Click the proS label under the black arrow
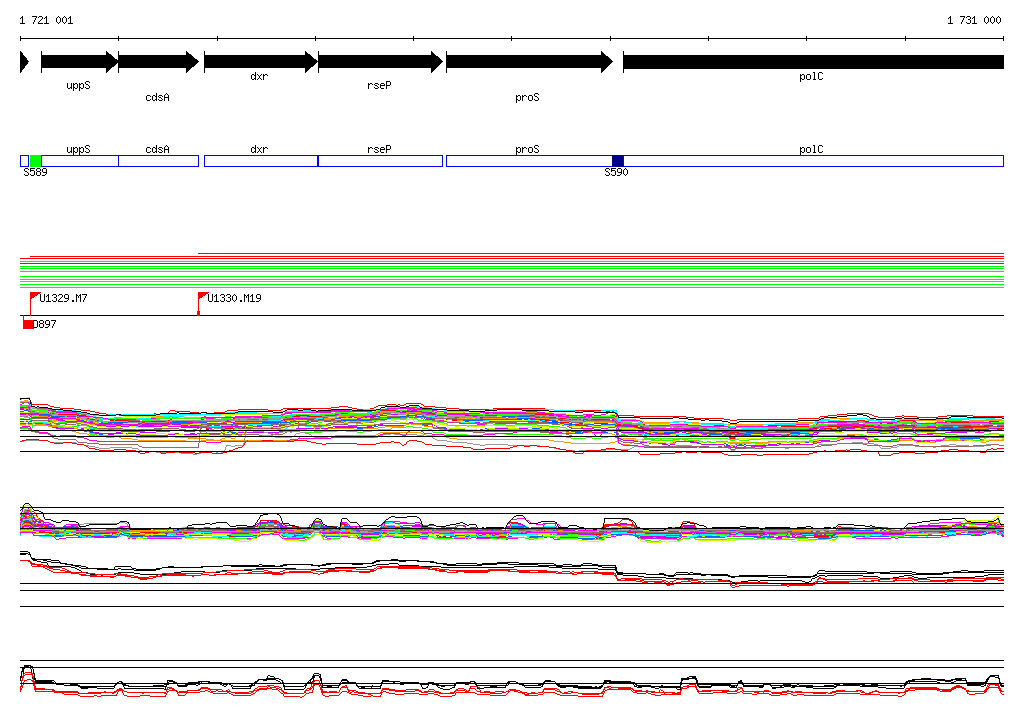This screenshot has width=1024, height=714. pyautogui.click(x=527, y=97)
